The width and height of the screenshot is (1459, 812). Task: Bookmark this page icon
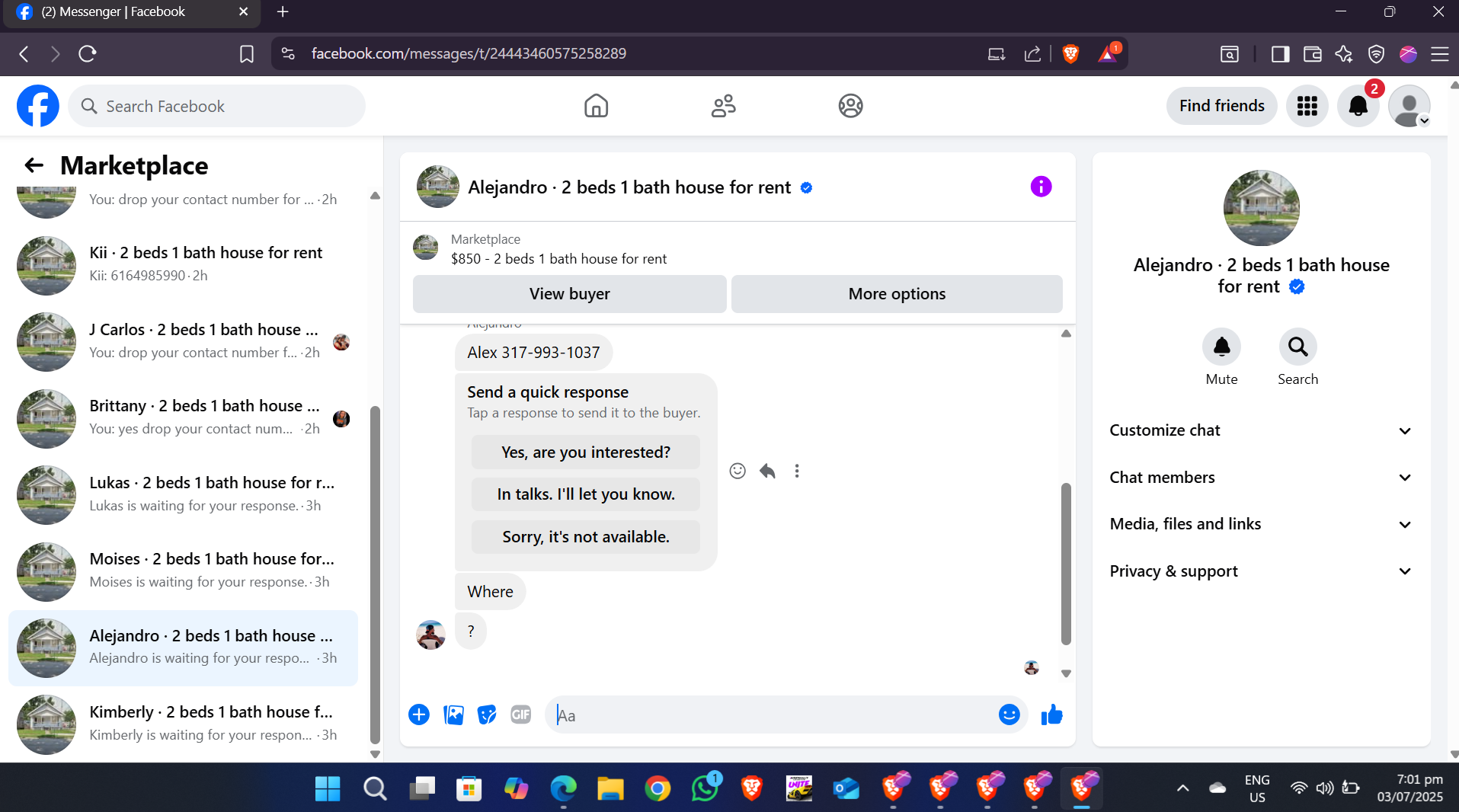(x=247, y=54)
